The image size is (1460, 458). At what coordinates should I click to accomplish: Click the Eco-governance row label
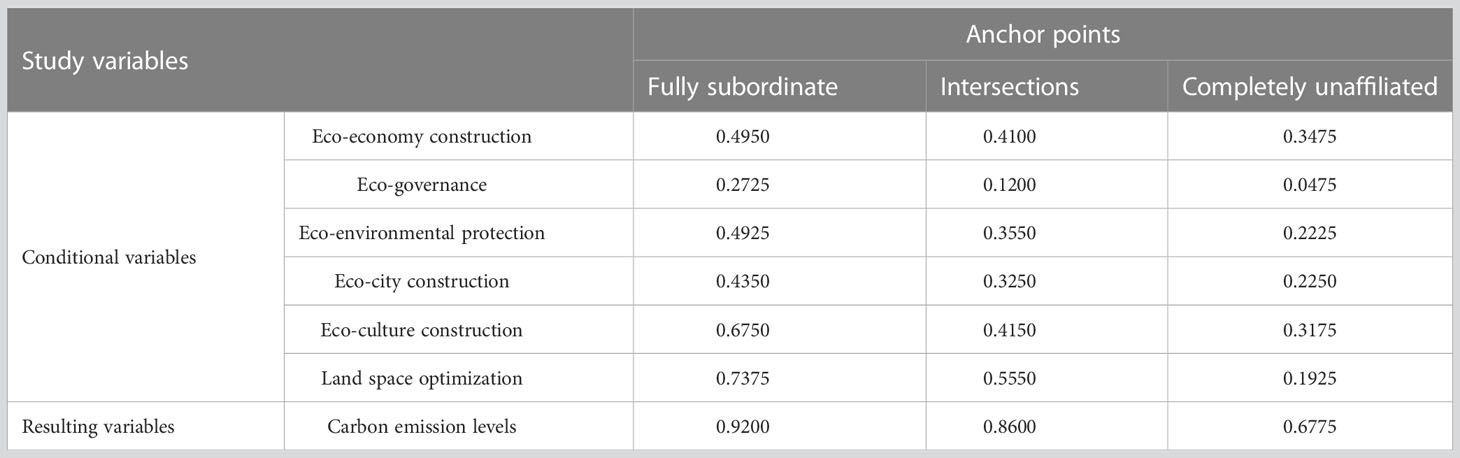pos(422,184)
